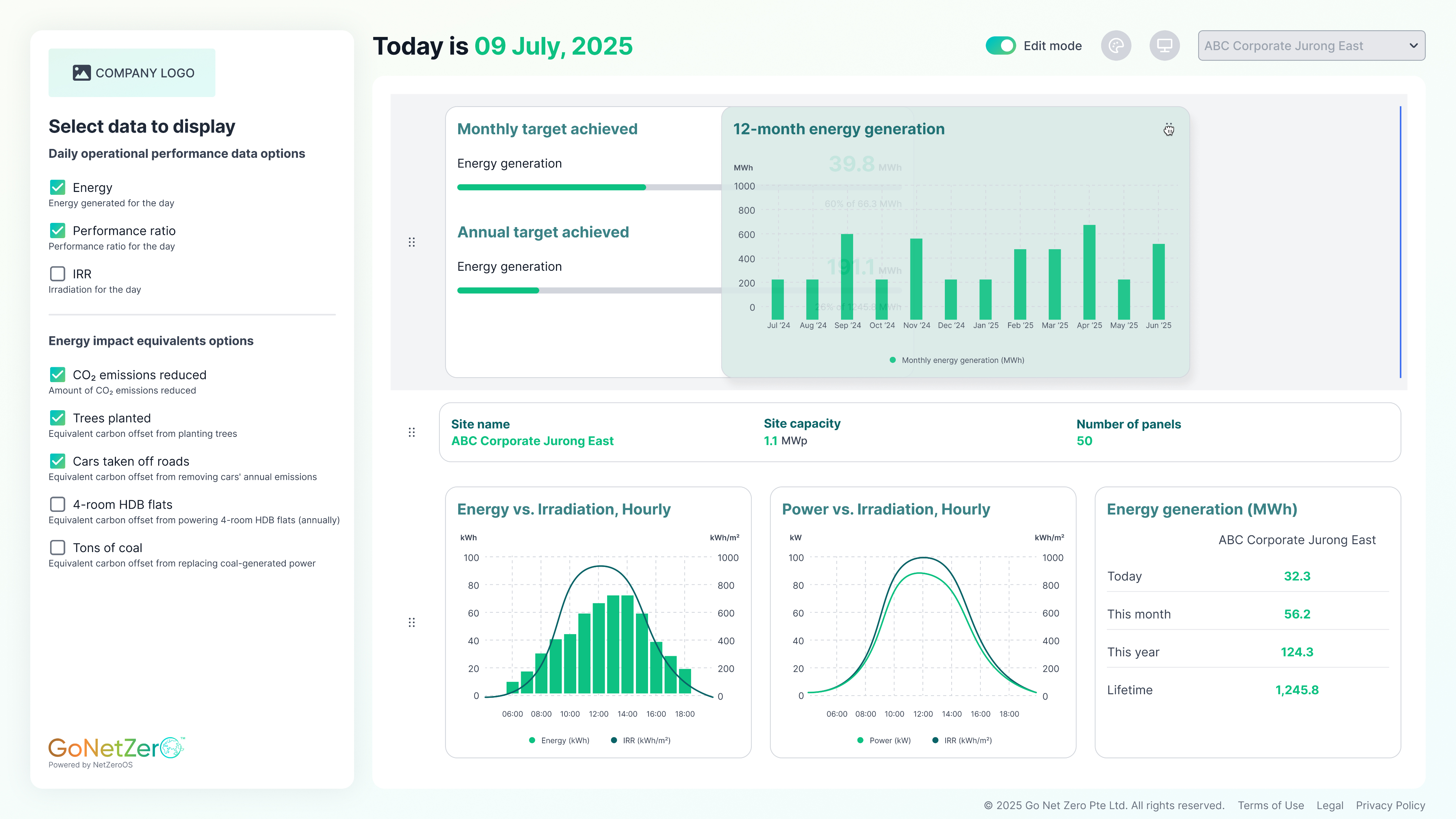Click grab icon on 12-month energy card

pos(1168,130)
